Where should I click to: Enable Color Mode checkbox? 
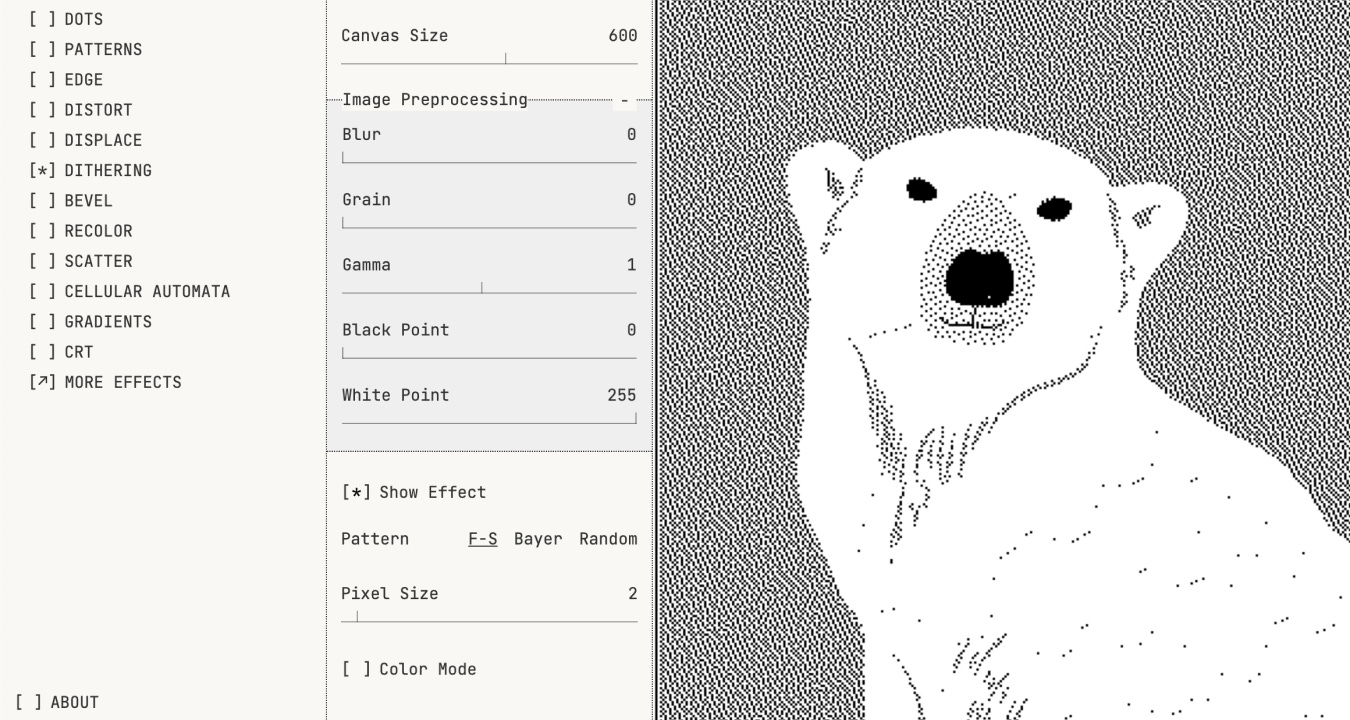(x=409, y=669)
